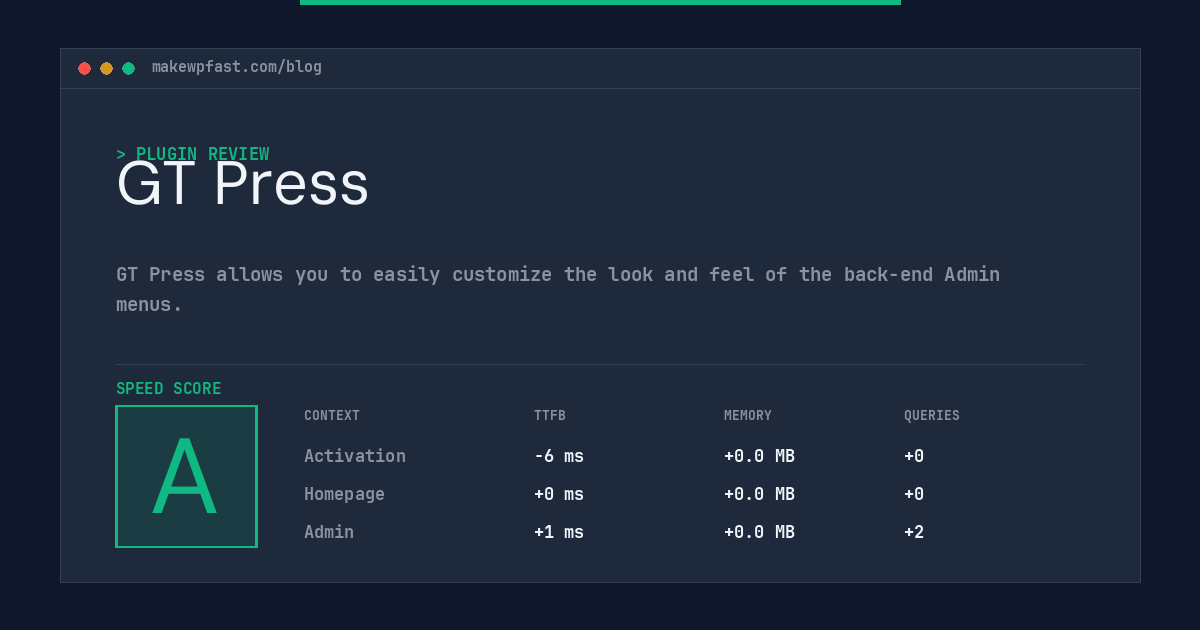Click the -6 ms Activation TTFB value
Image resolution: width=1200 pixels, height=630 pixels.
[x=559, y=456]
